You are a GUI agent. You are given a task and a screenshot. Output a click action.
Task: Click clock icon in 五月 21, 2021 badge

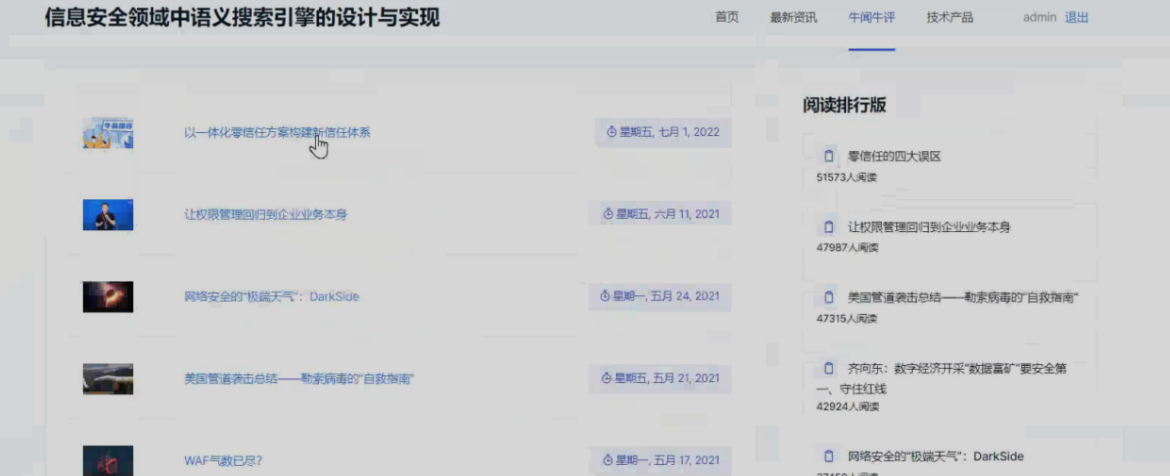pos(607,378)
